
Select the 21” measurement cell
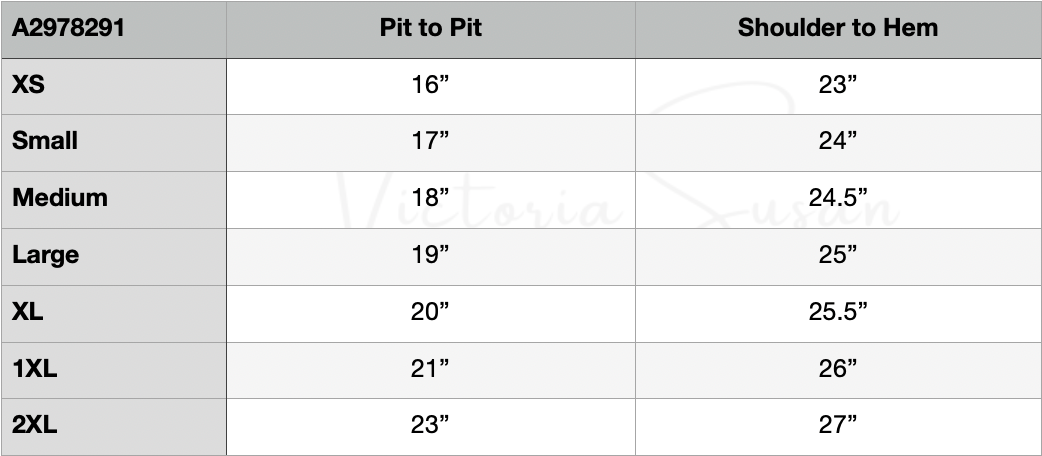[430, 369]
